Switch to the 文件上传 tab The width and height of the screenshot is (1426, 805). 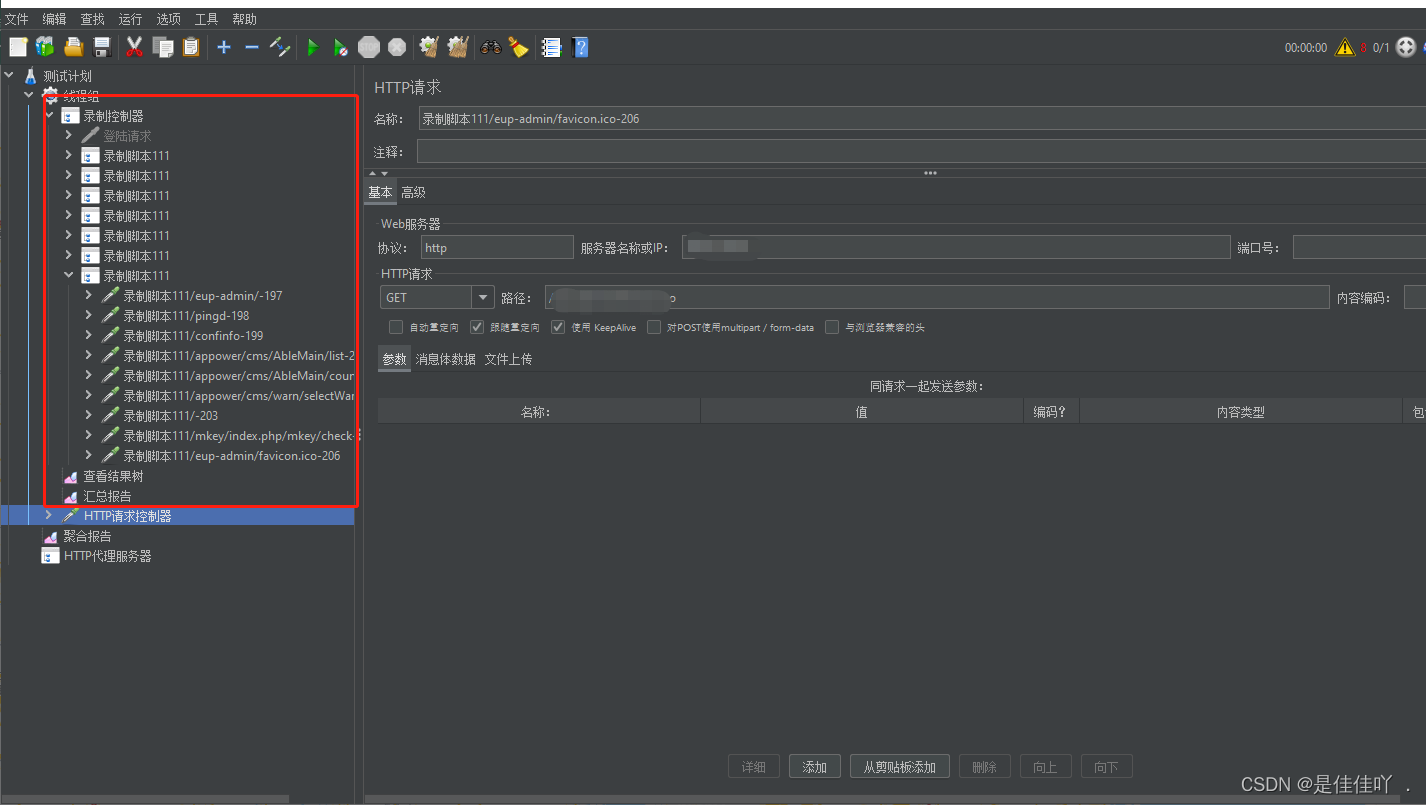click(x=509, y=359)
